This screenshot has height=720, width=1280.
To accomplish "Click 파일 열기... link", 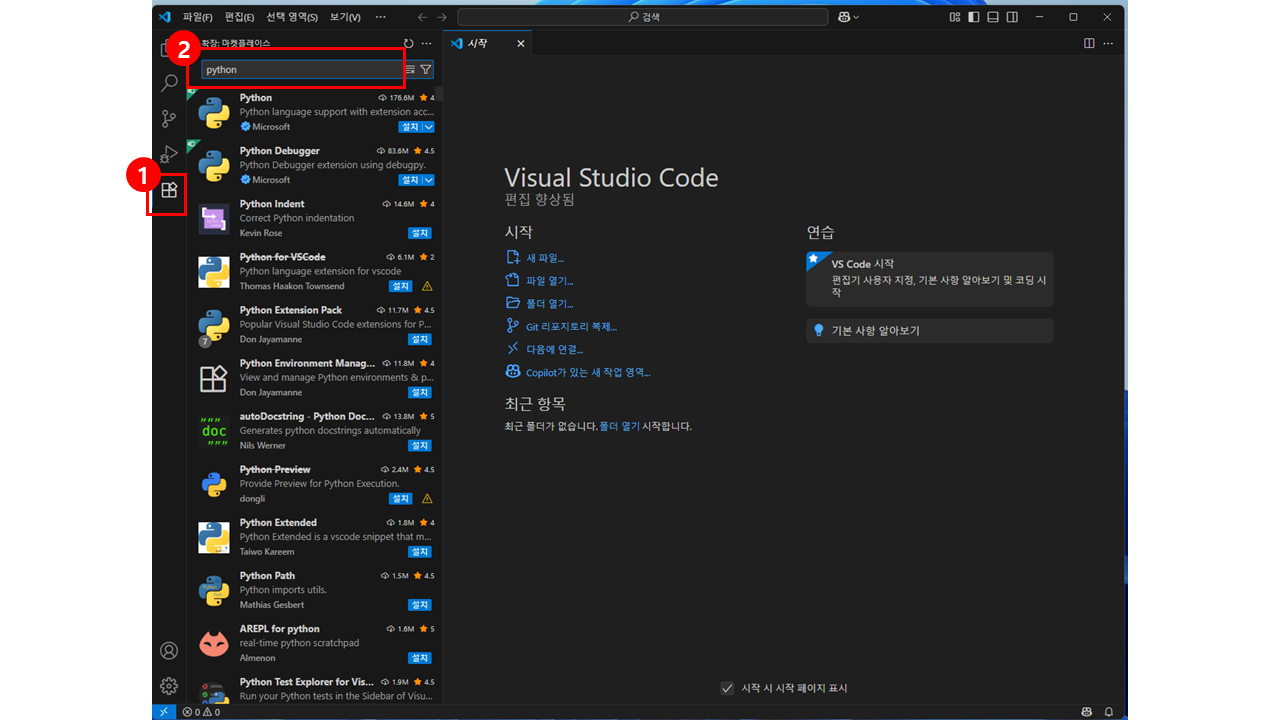I will (x=550, y=281).
